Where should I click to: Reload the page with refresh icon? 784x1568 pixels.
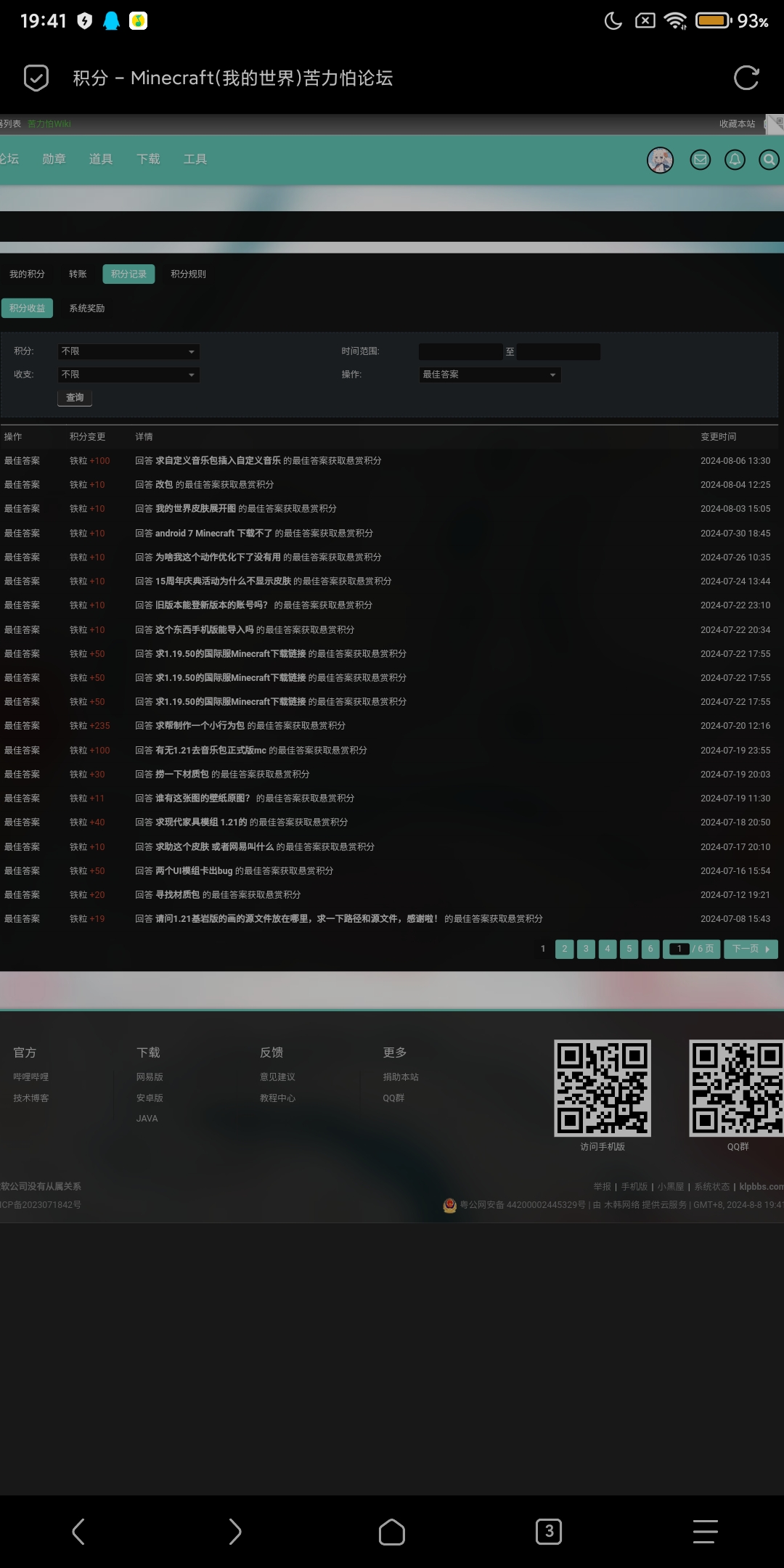coord(746,78)
